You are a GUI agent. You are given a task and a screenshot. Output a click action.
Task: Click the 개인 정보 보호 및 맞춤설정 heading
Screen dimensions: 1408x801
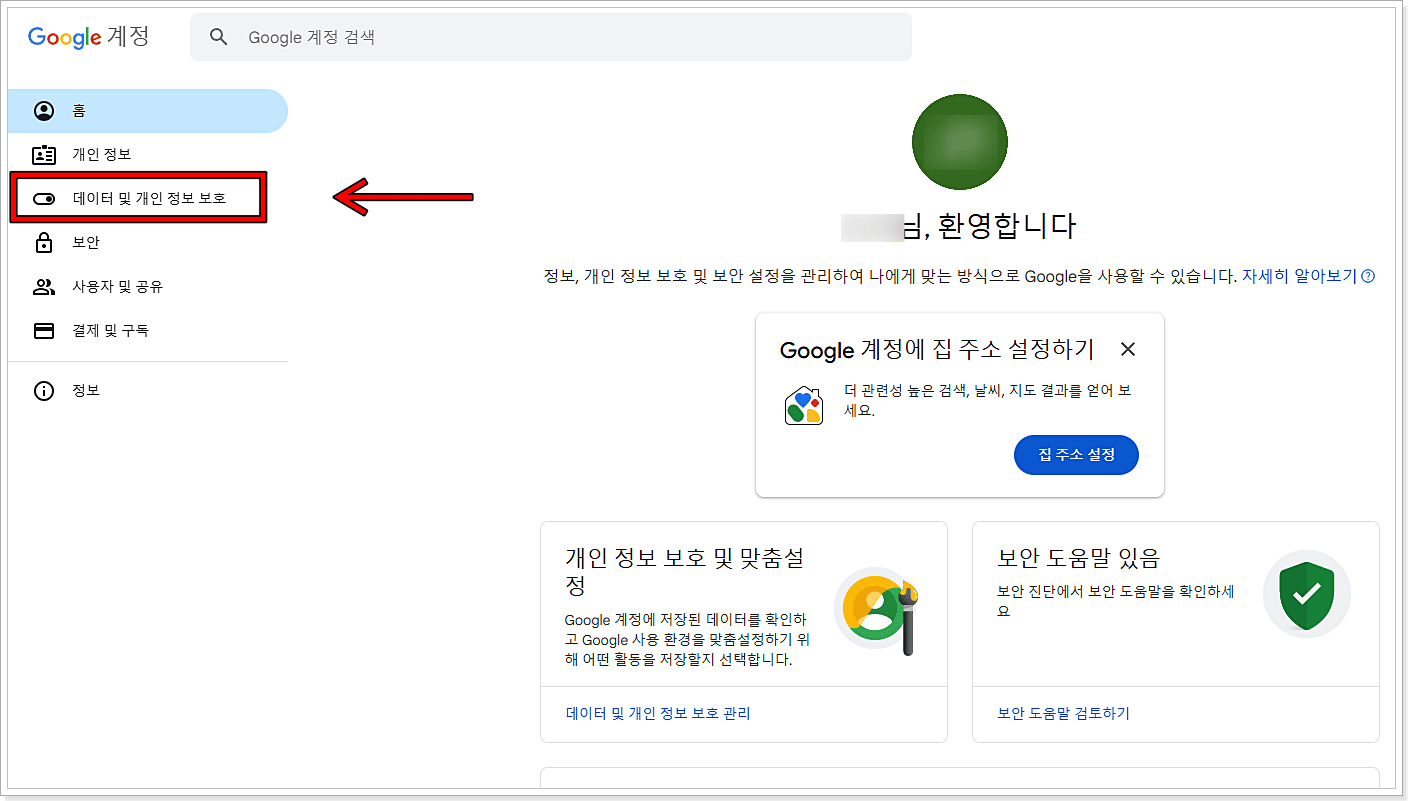(x=685, y=571)
